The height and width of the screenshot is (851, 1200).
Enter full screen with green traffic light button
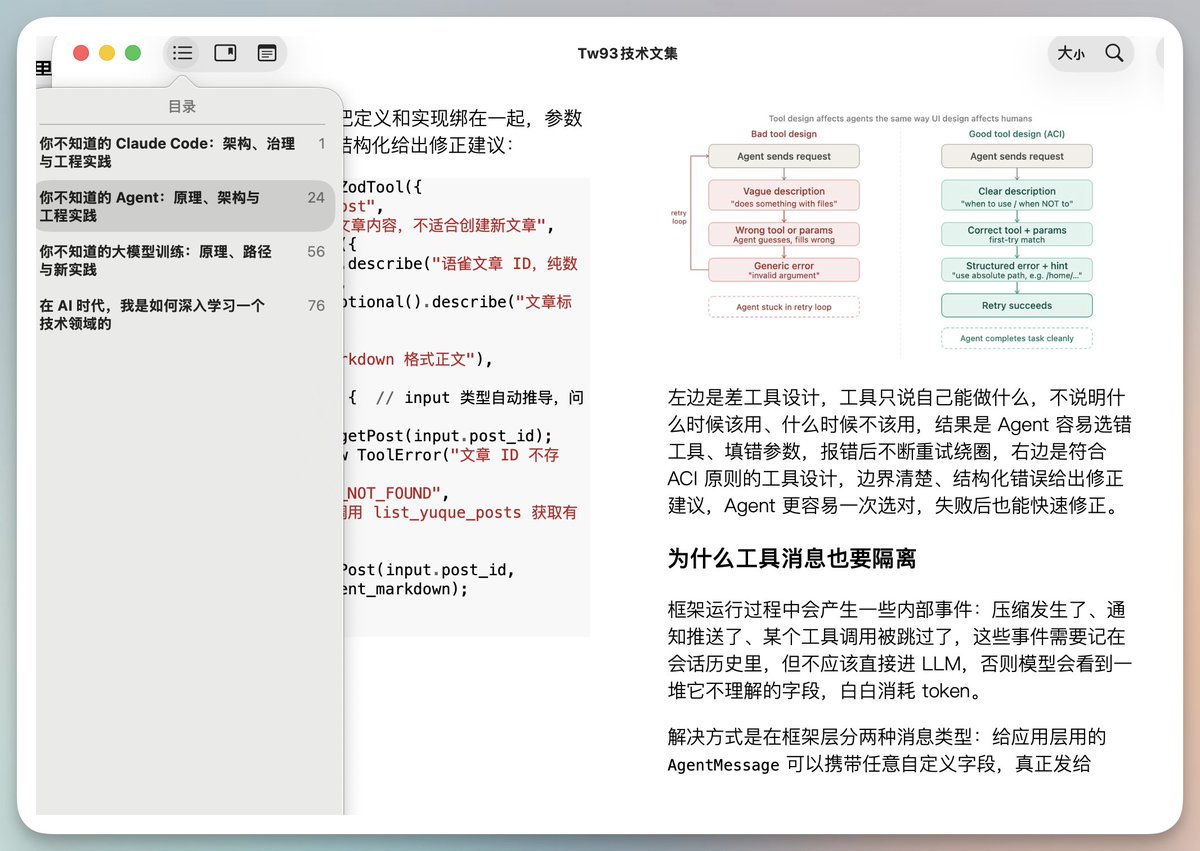133,53
